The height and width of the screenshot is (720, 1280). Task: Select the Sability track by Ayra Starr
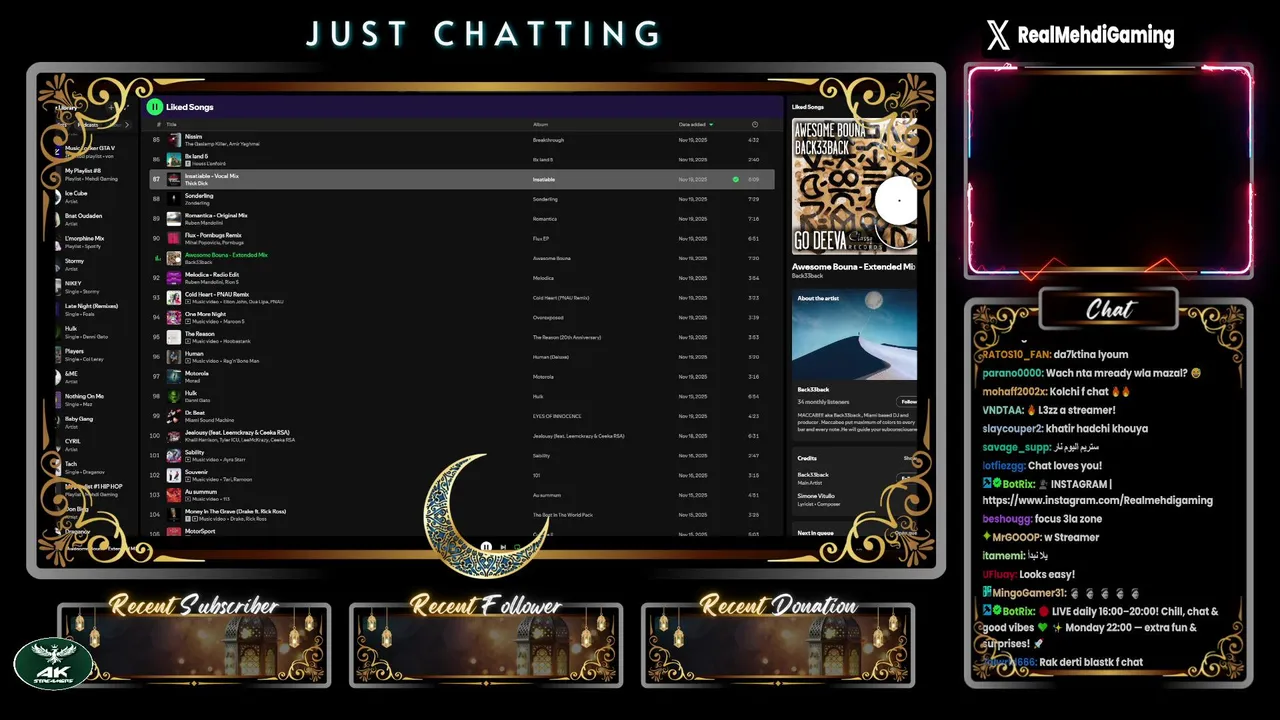click(x=195, y=453)
